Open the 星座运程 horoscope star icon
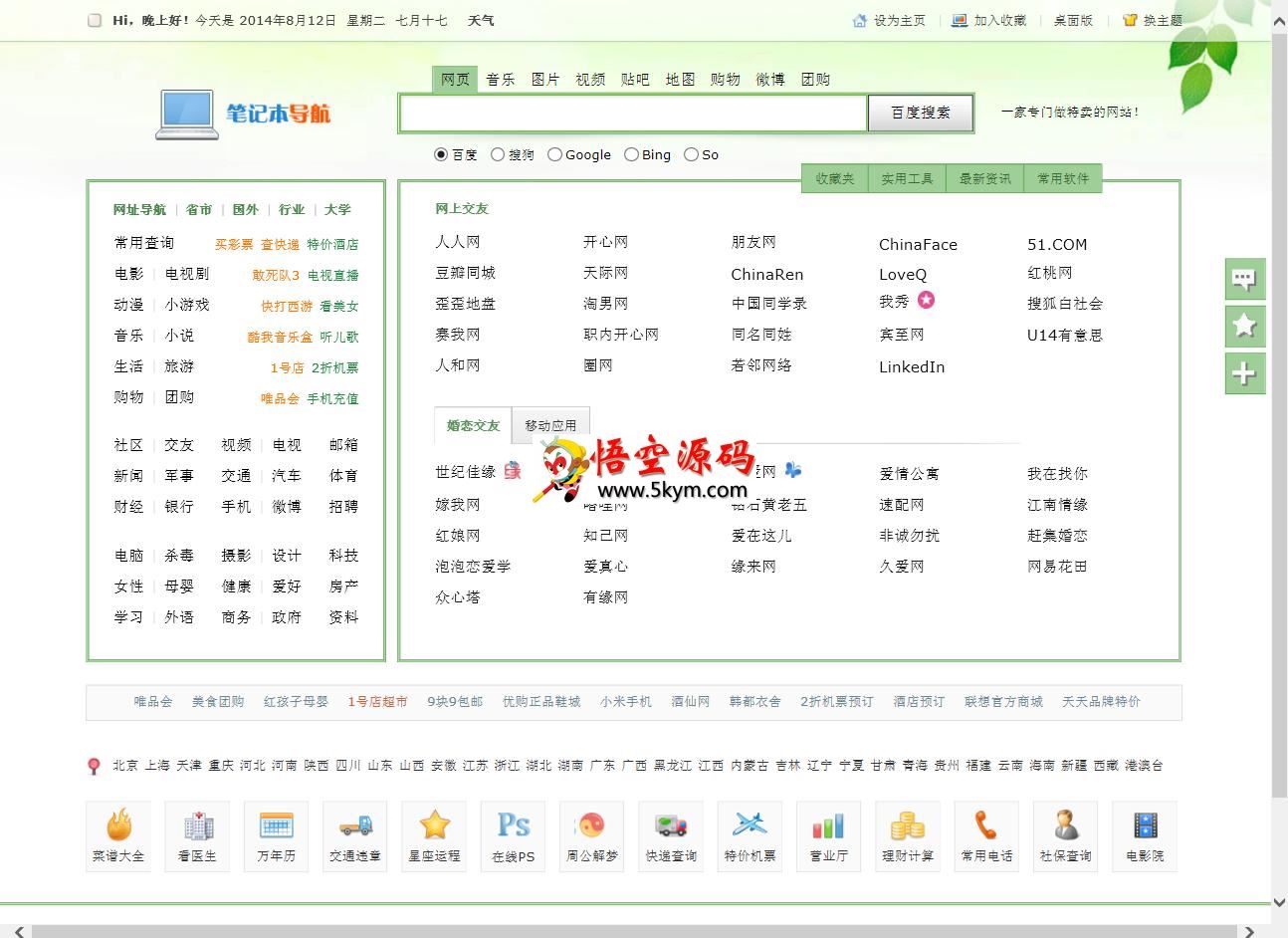The height and width of the screenshot is (938, 1288). click(434, 835)
